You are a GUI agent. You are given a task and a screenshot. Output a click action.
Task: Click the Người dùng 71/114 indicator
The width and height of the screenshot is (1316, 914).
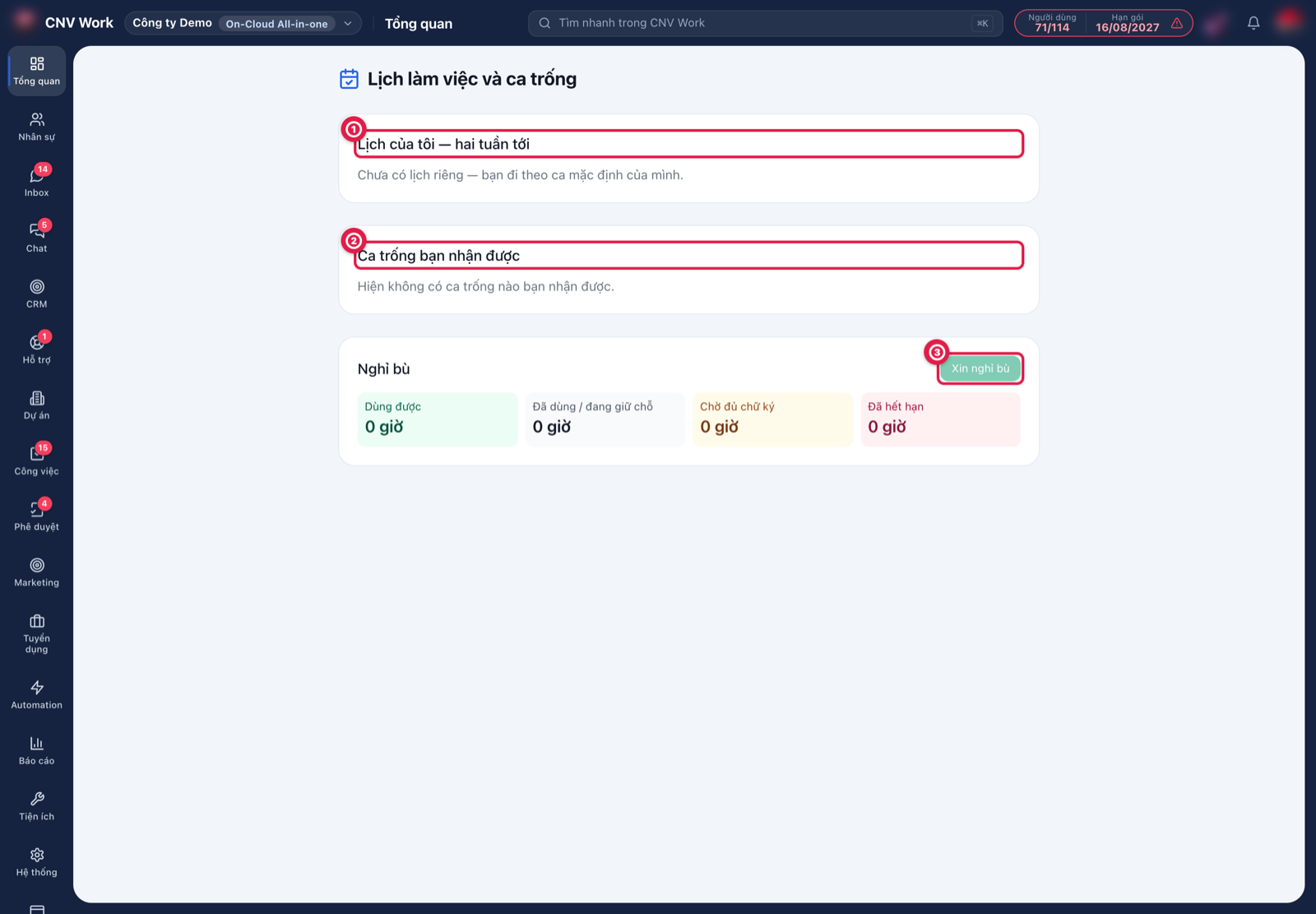pos(1052,23)
